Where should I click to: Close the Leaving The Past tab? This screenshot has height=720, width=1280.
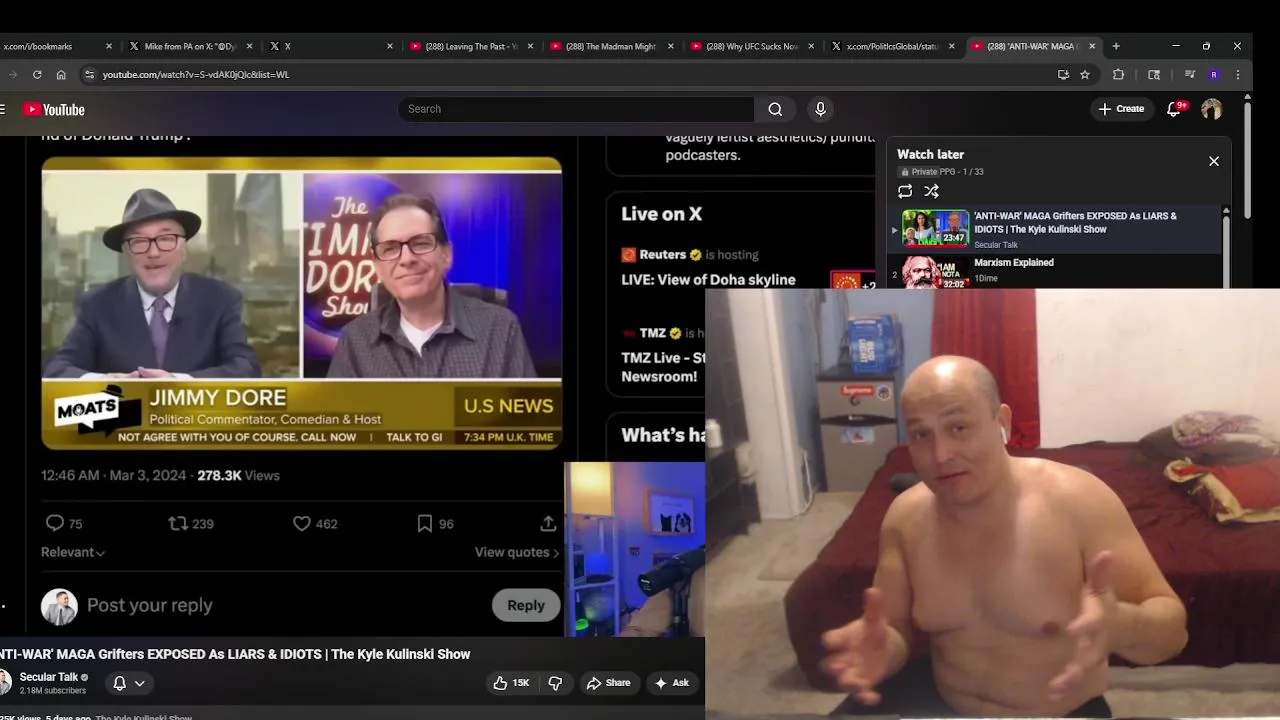click(x=530, y=46)
